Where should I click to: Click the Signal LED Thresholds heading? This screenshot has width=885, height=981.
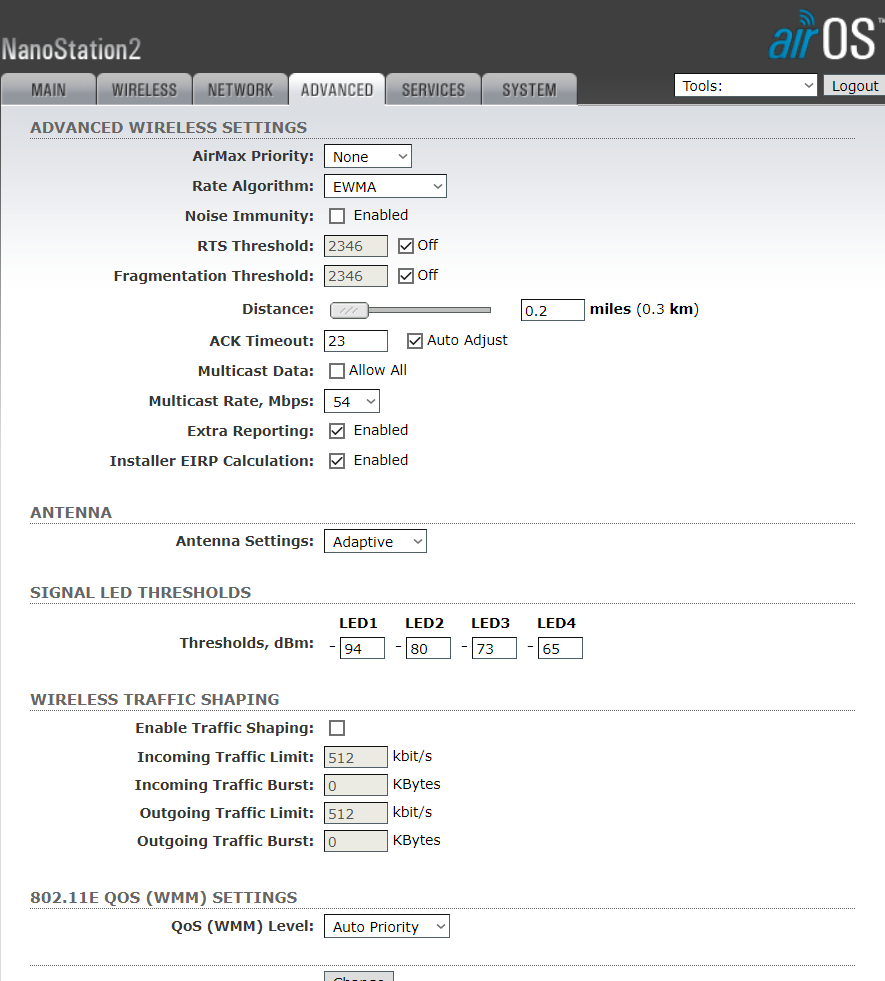point(141,593)
